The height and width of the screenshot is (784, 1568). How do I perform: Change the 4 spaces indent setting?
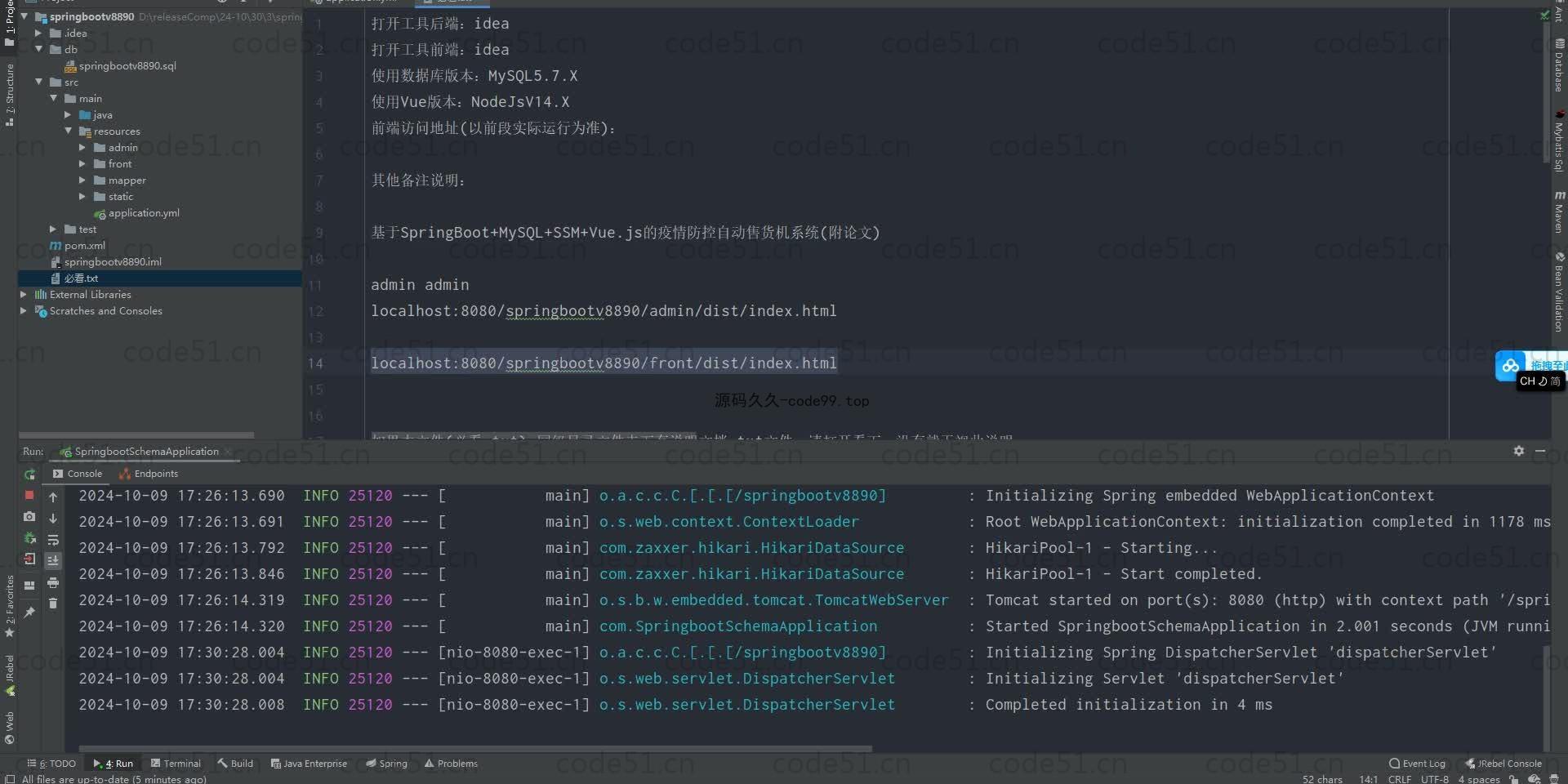point(1479,779)
